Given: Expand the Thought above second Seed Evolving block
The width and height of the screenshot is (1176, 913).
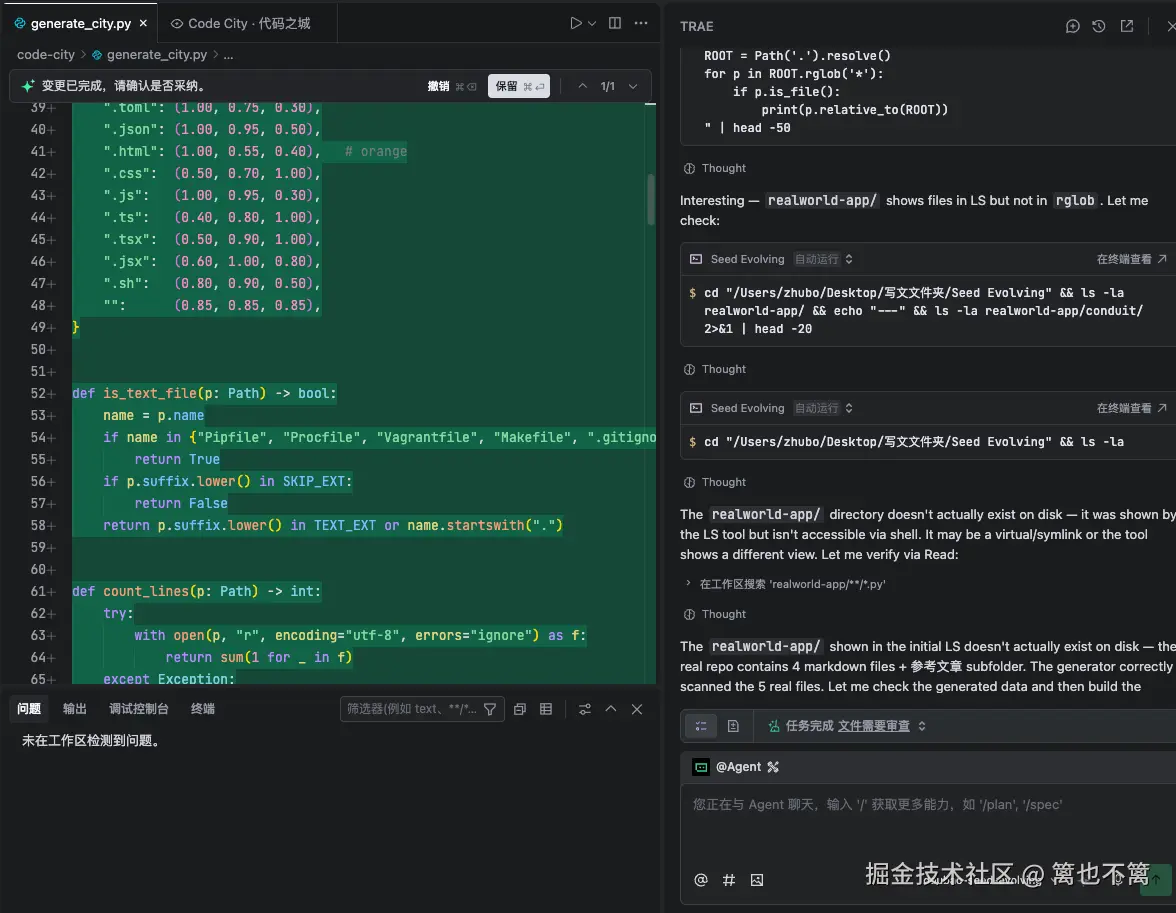Looking at the screenshot, I should click(x=715, y=369).
